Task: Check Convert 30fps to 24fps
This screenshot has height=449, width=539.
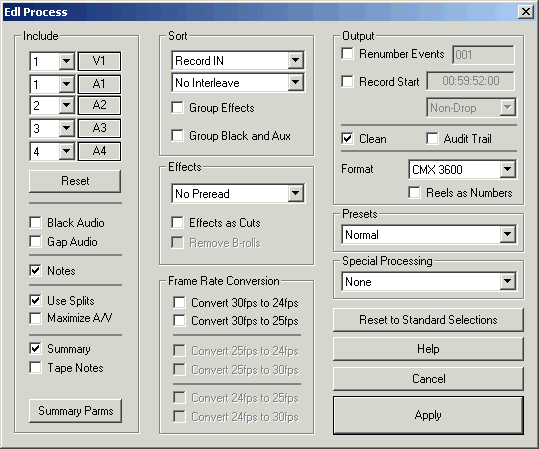Action: tap(179, 303)
